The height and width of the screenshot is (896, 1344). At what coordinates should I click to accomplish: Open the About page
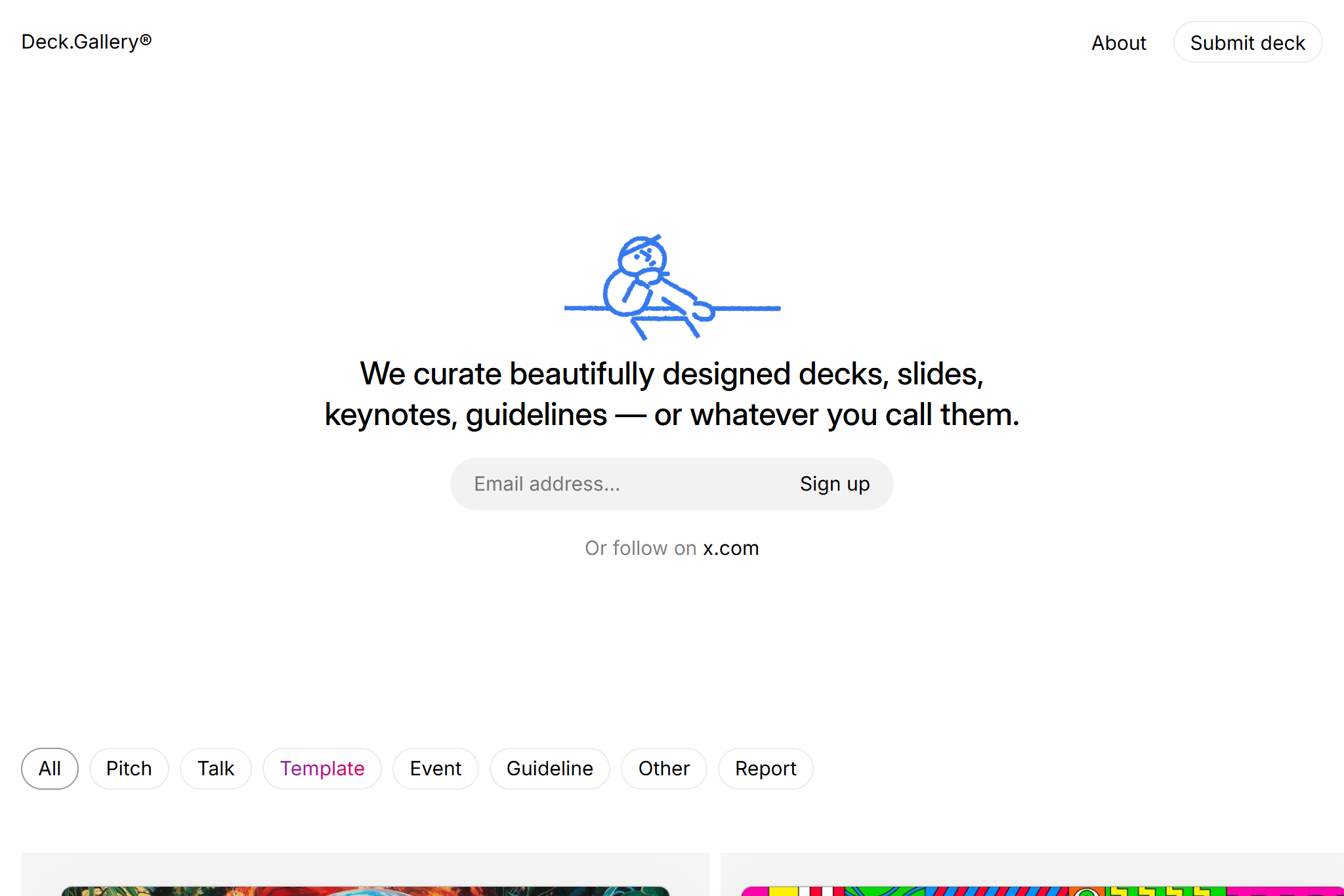click(1118, 43)
